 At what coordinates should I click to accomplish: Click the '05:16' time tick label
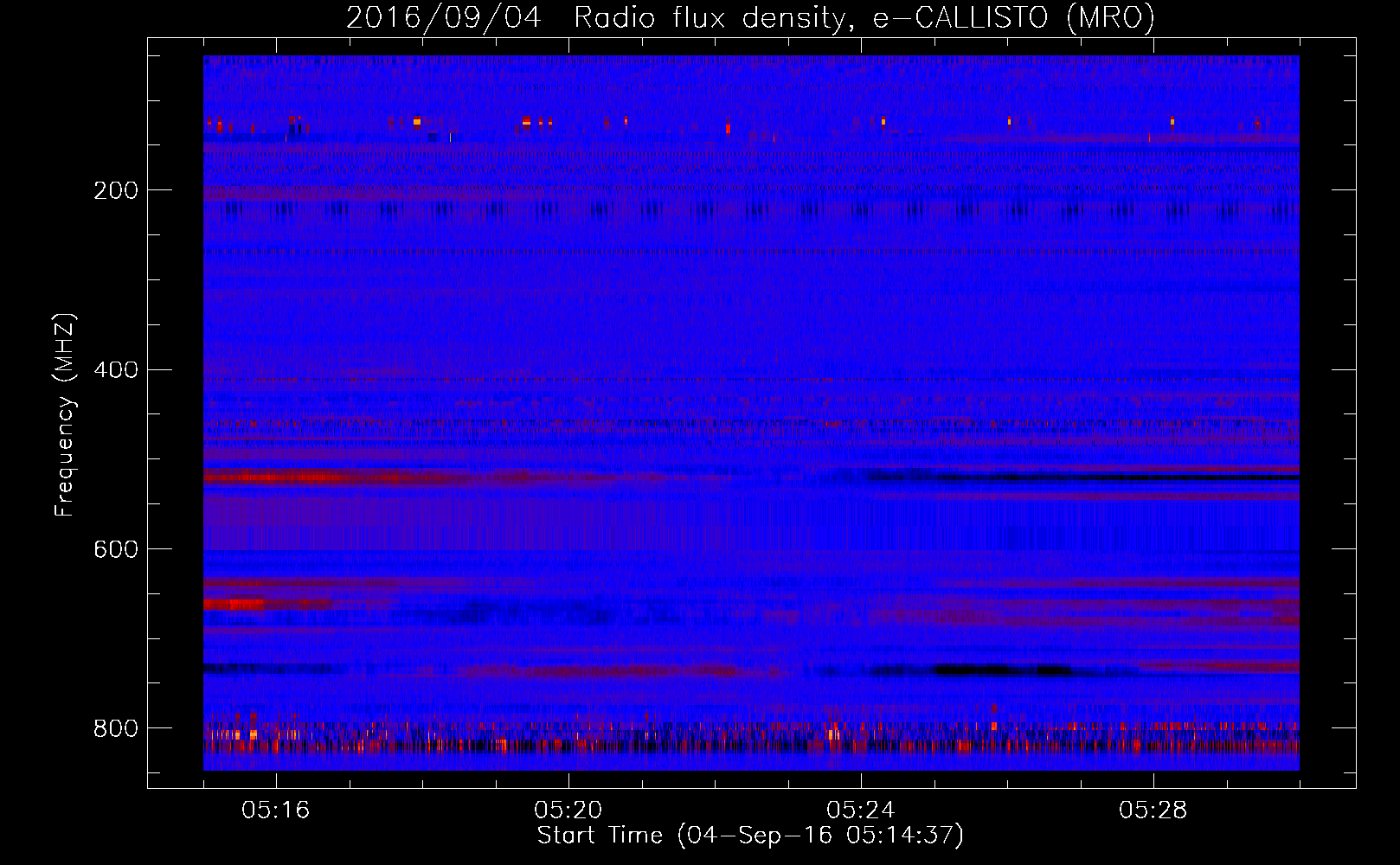coord(276,811)
